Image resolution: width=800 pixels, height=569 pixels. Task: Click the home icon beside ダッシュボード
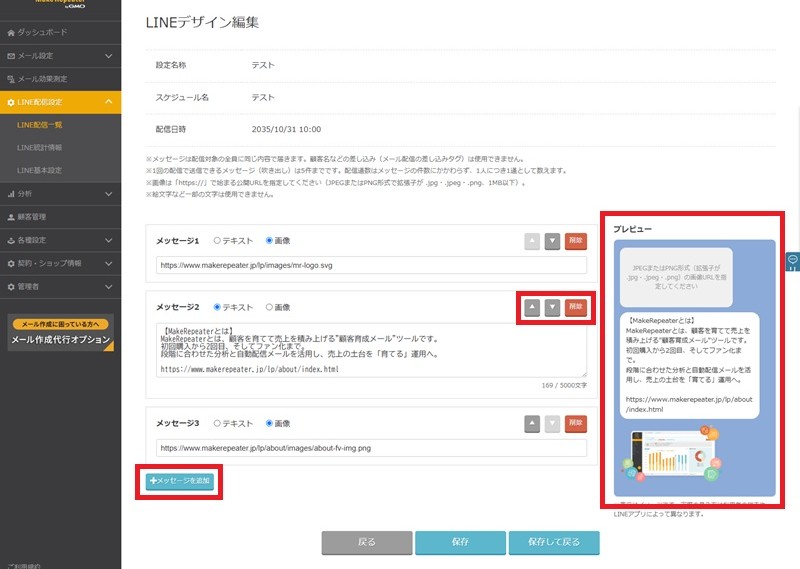point(11,33)
